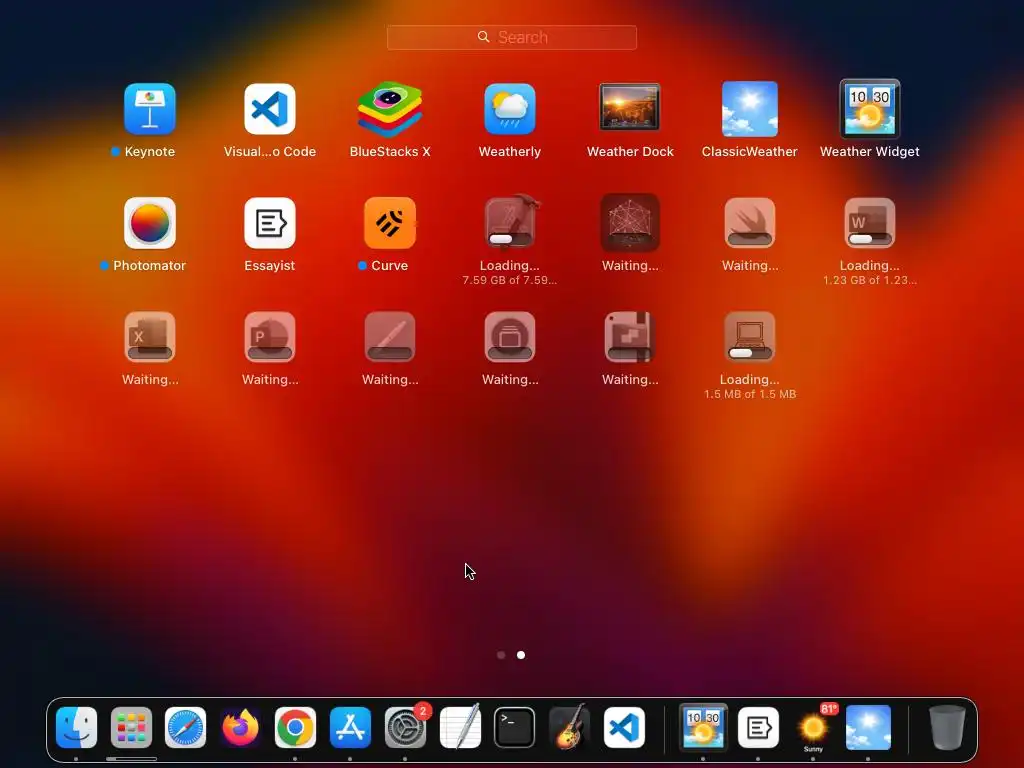This screenshot has width=1024, height=768.
Task: Open Safari from the Dock
Action: click(x=185, y=728)
